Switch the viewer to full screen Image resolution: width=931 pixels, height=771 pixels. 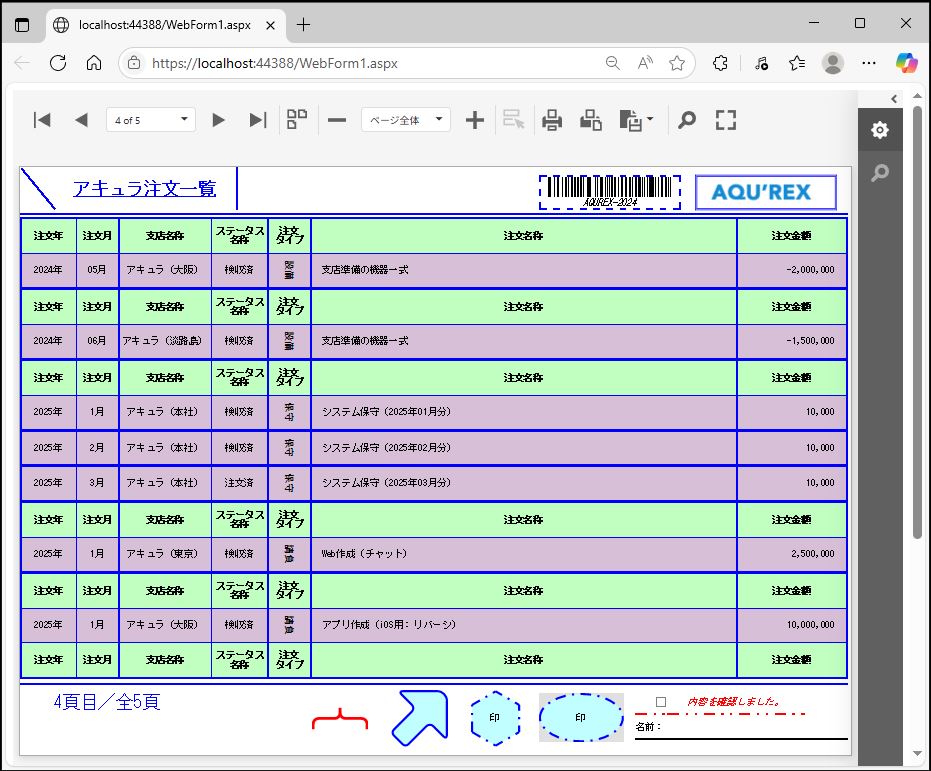(x=726, y=120)
